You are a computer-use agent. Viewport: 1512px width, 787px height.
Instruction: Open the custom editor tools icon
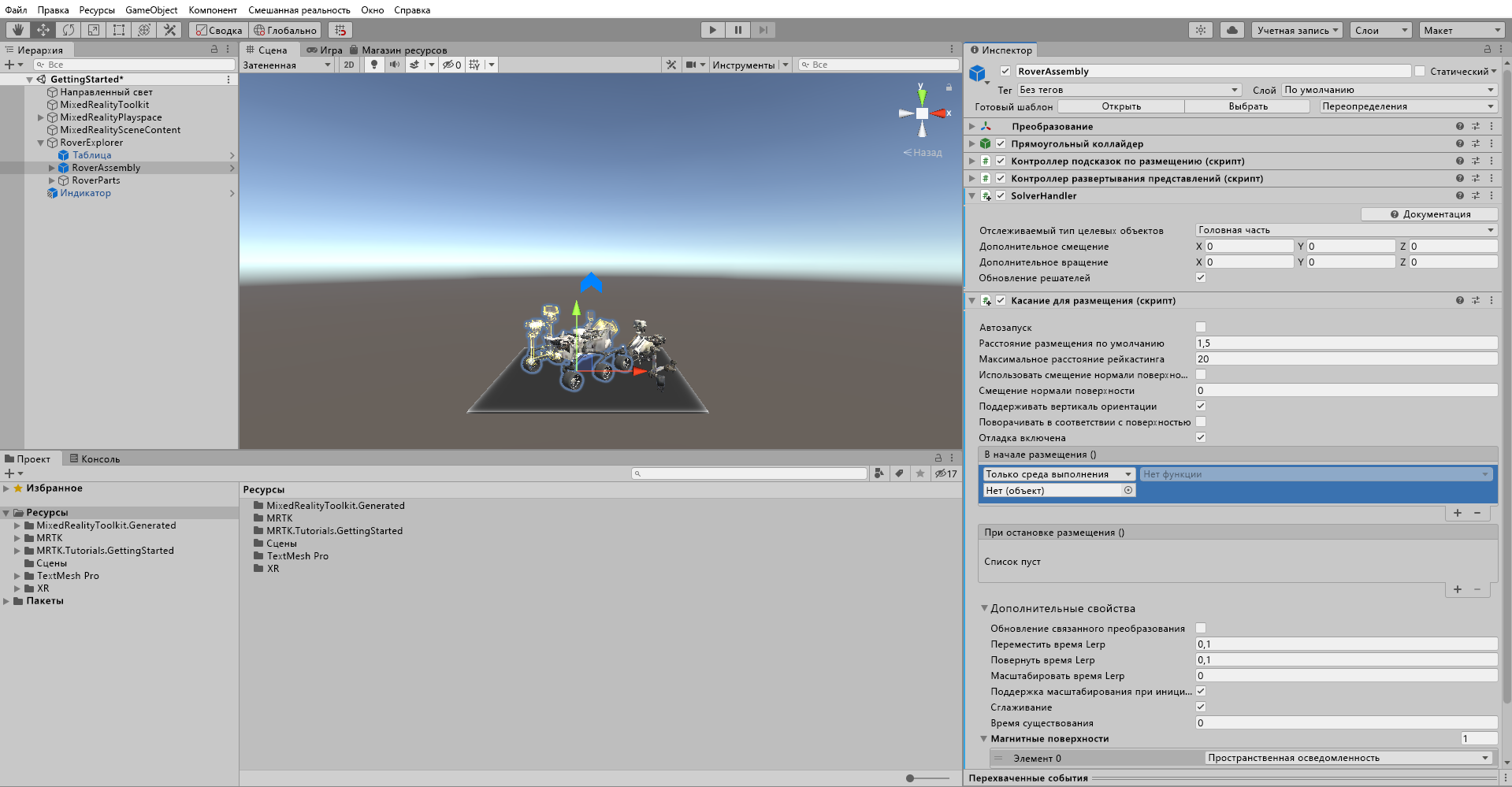(169, 30)
